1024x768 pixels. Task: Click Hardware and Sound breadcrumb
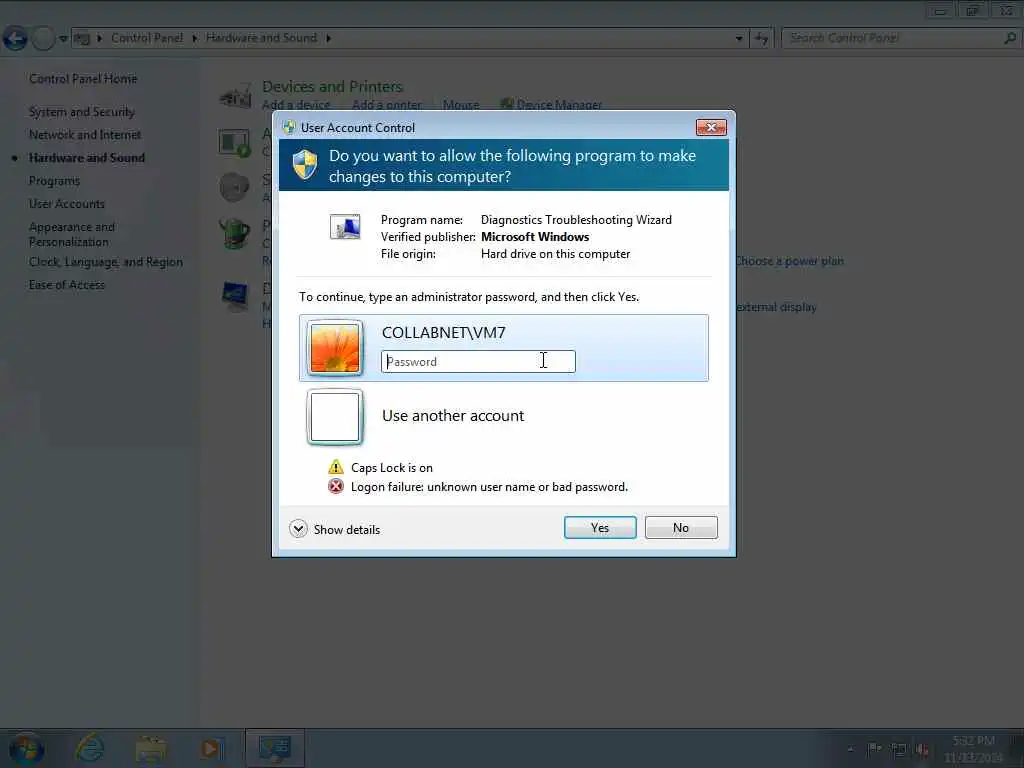261,38
